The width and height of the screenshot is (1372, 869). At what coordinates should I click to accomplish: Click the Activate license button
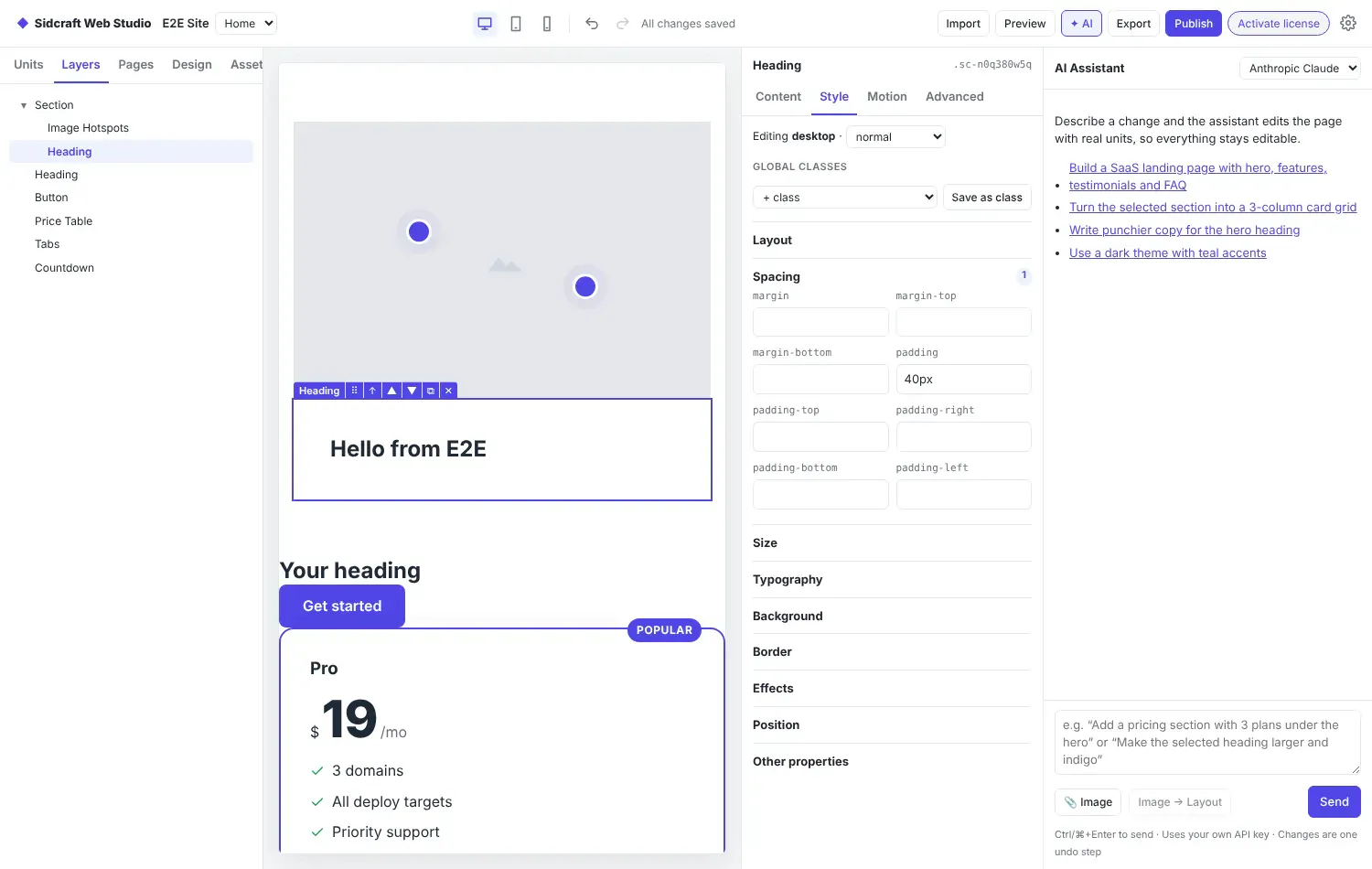coord(1279,24)
